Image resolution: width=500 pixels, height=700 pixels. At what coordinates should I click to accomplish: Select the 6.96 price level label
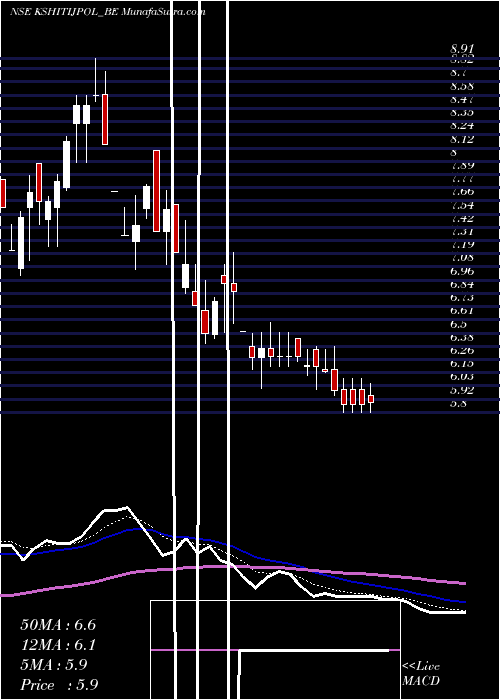462,271
